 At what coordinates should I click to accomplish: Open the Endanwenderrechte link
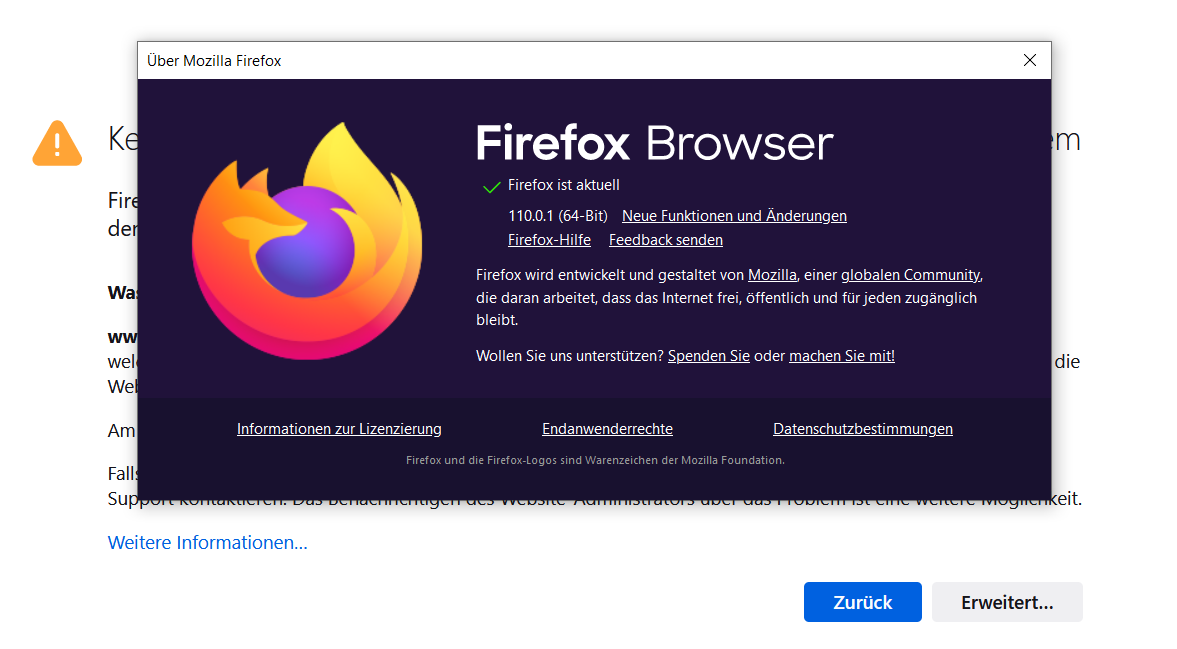[607, 429]
